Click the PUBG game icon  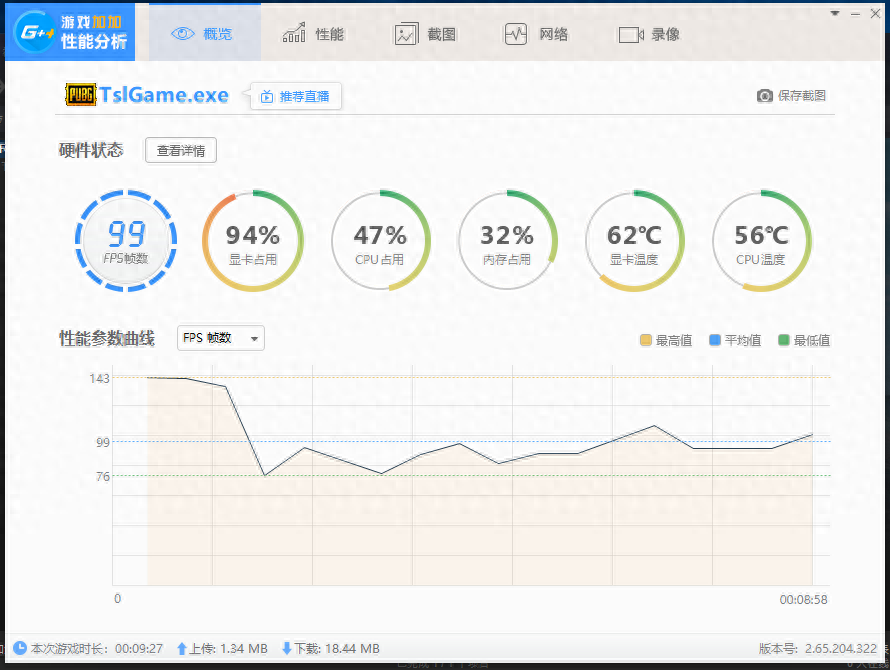80,95
